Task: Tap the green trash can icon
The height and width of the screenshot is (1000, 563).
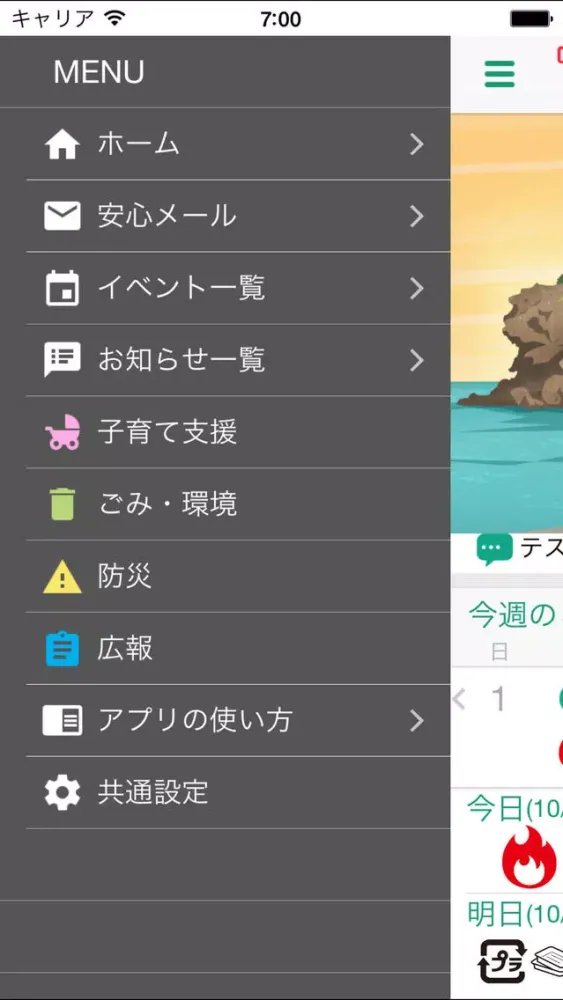Action: pyautogui.click(x=62, y=504)
